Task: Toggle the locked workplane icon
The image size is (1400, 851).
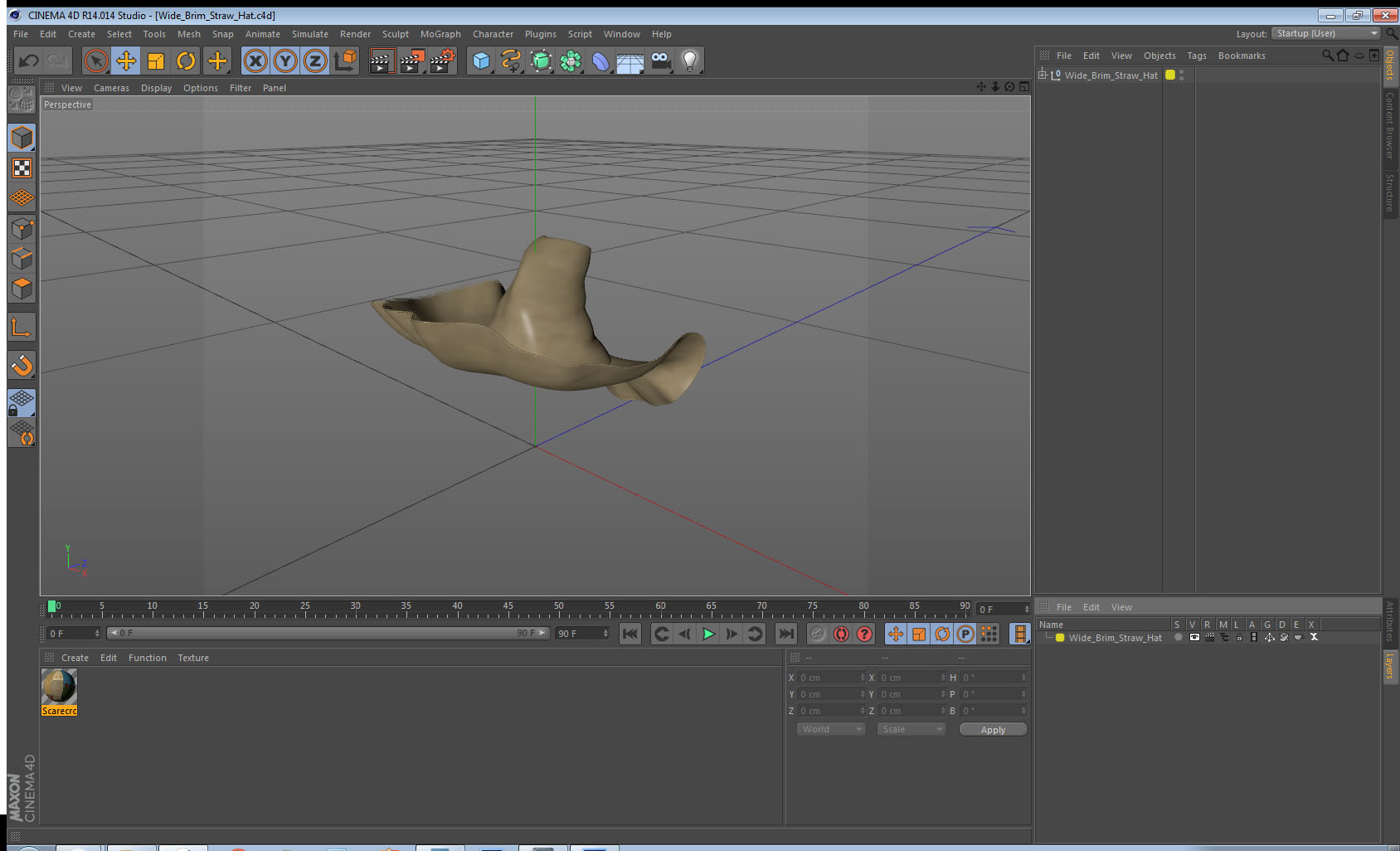Action: pyautogui.click(x=22, y=403)
